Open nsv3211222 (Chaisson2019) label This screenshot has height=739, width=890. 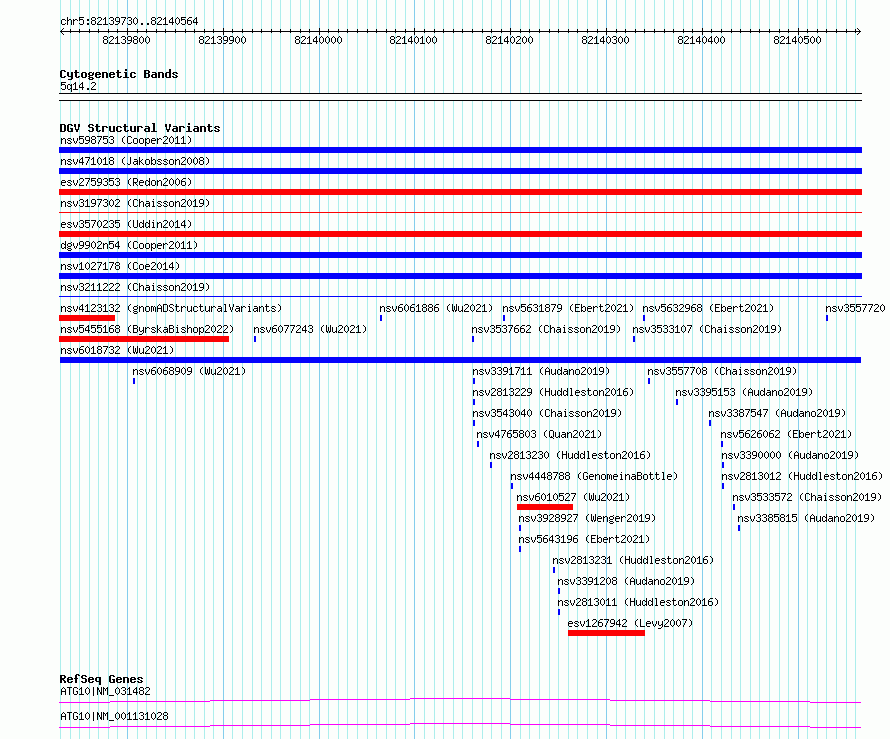135,287
